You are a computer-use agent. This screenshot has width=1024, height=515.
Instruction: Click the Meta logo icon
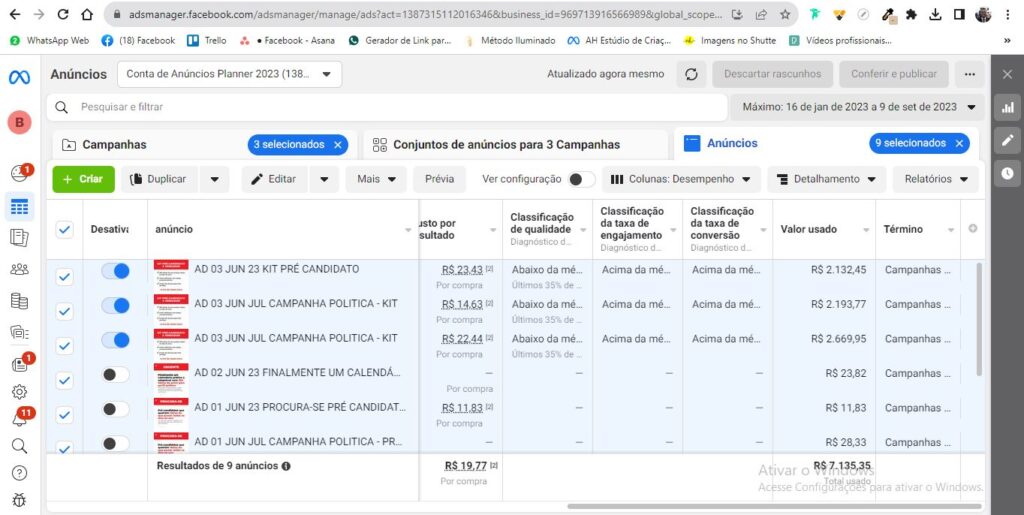(x=19, y=77)
